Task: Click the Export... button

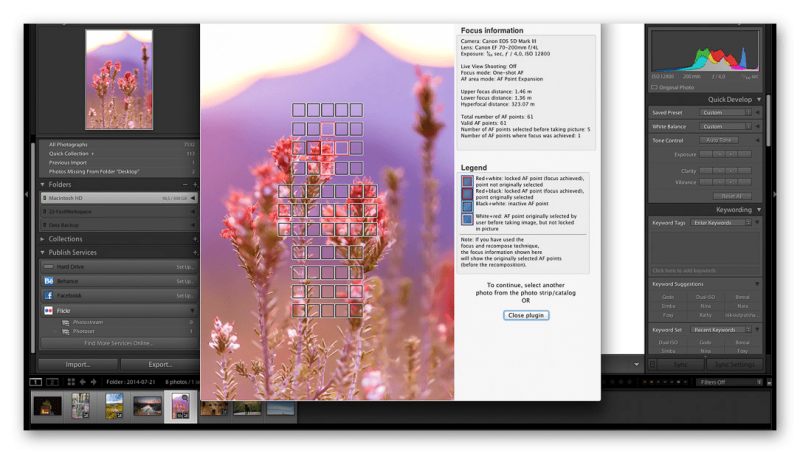Action: click(x=160, y=364)
